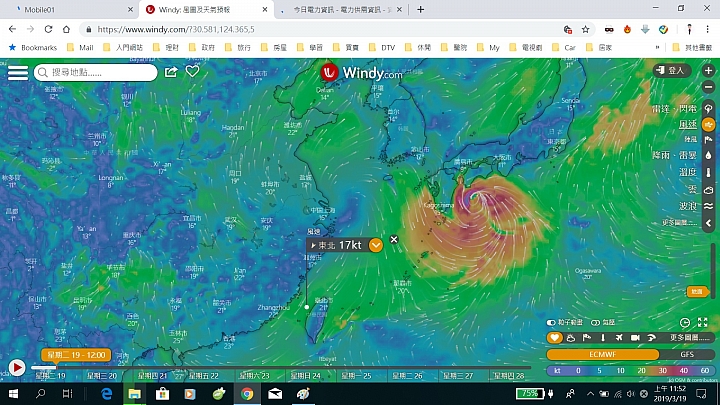Select wind speed label in right layer menu
720x405 pixels.
tap(687, 124)
